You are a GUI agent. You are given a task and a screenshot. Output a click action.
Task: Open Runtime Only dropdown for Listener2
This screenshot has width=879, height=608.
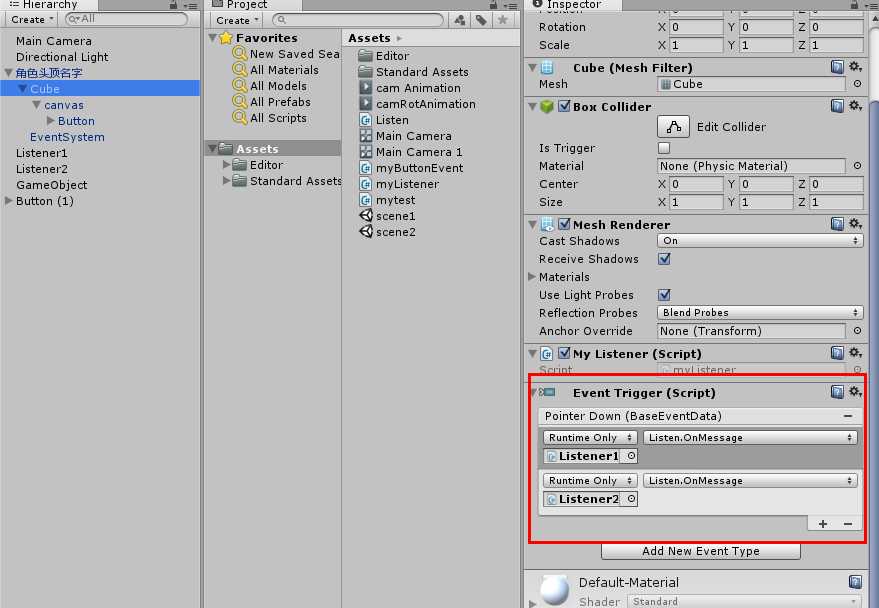590,480
